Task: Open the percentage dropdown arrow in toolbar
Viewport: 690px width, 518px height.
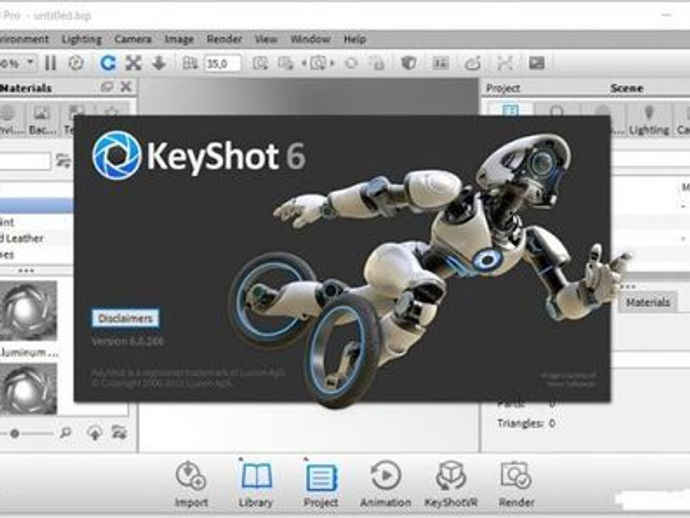Action: click(30, 62)
